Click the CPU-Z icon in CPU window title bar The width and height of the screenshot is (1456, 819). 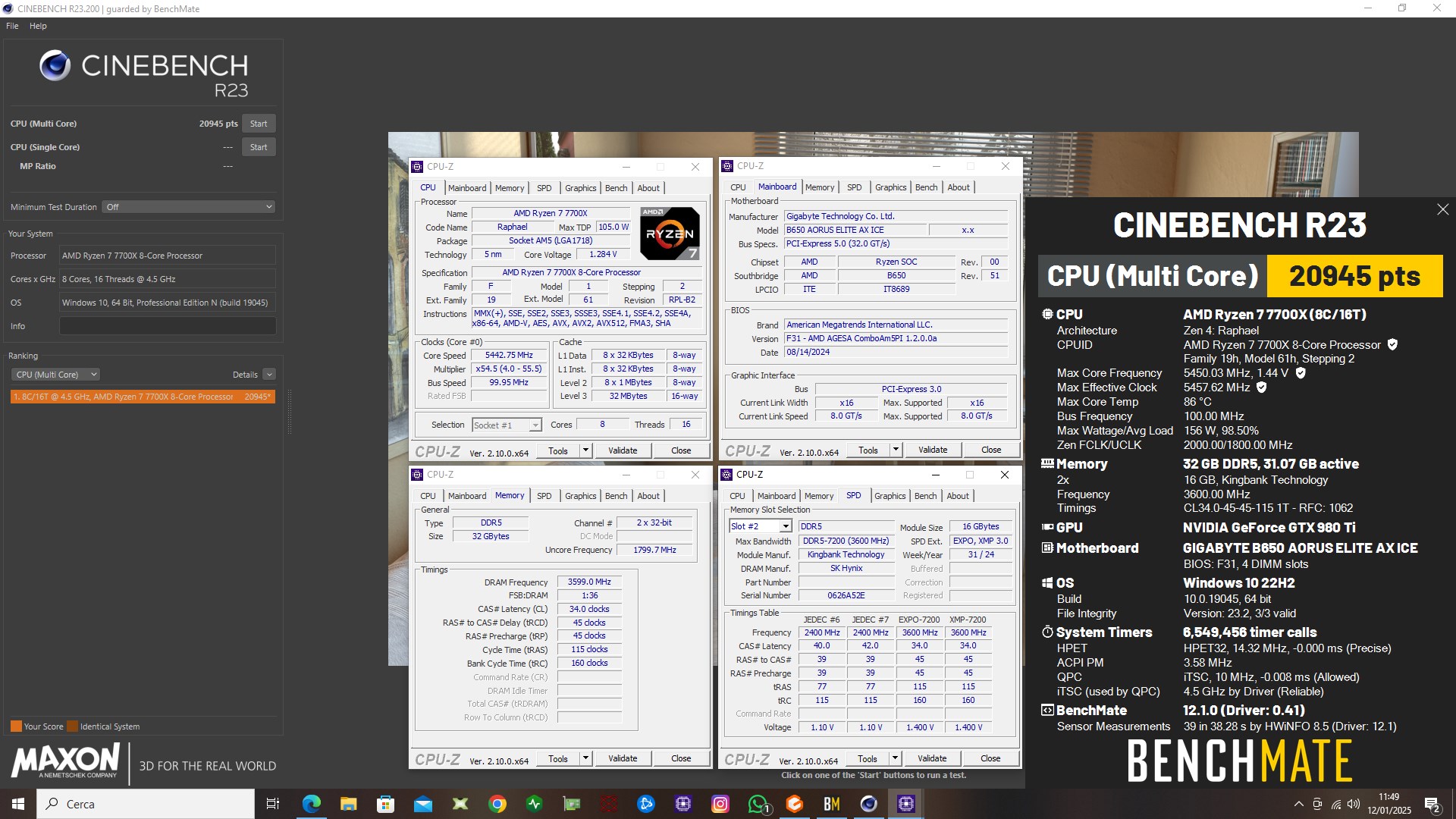417,167
